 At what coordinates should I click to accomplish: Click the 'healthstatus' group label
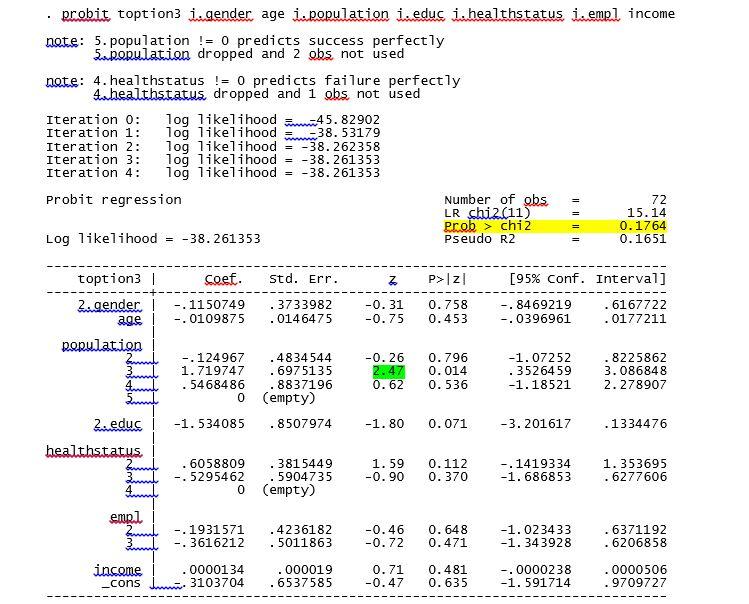(x=94, y=451)
